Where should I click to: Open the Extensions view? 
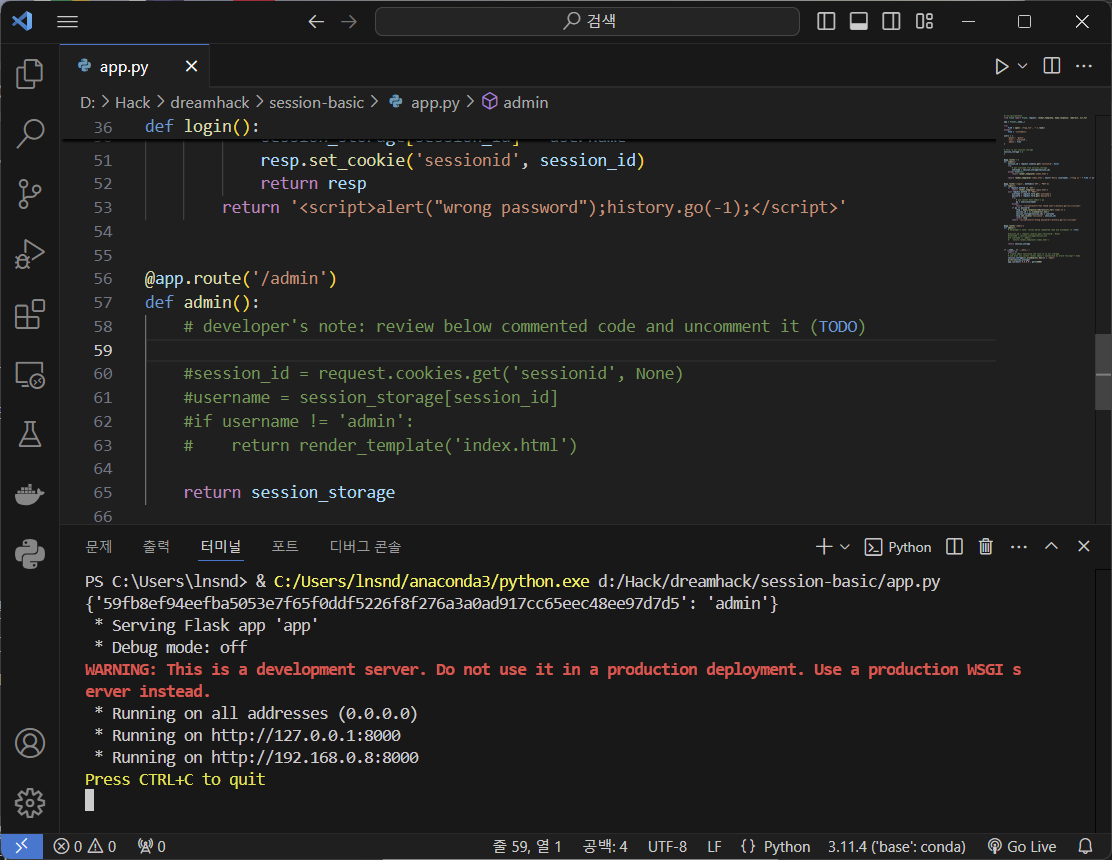[30, 314]
